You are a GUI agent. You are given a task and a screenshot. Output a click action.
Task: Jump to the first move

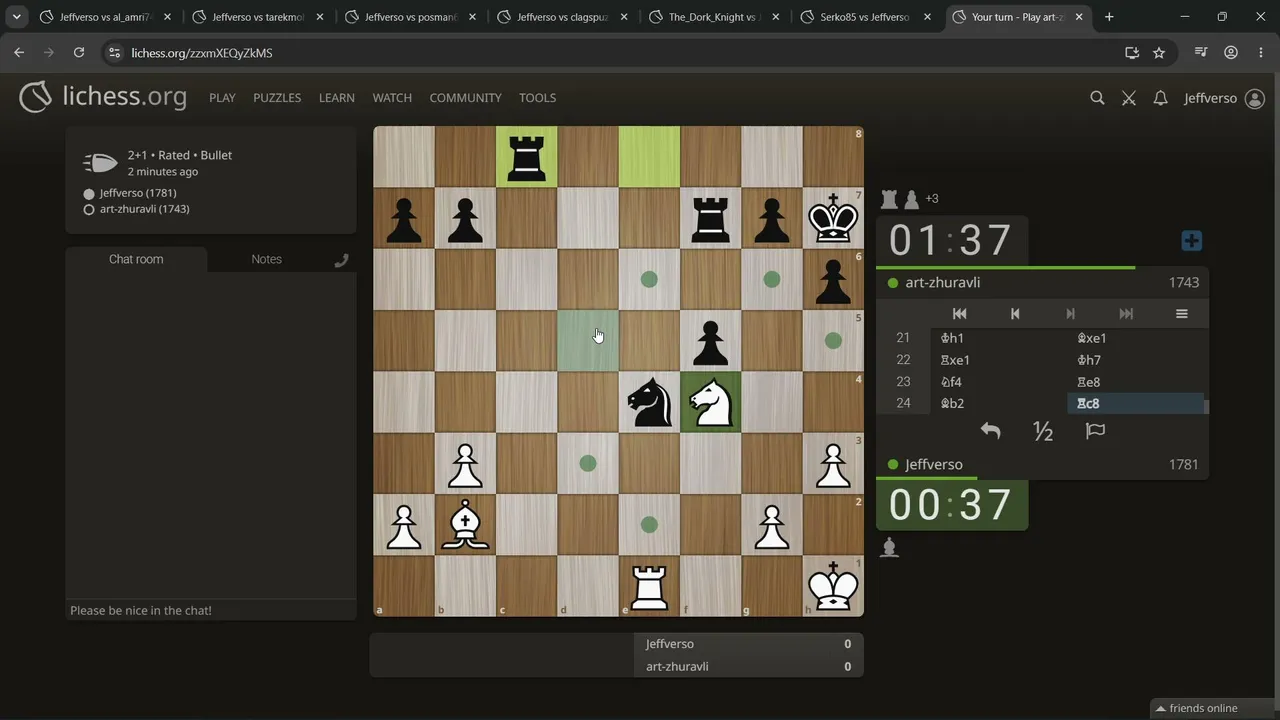959,314
